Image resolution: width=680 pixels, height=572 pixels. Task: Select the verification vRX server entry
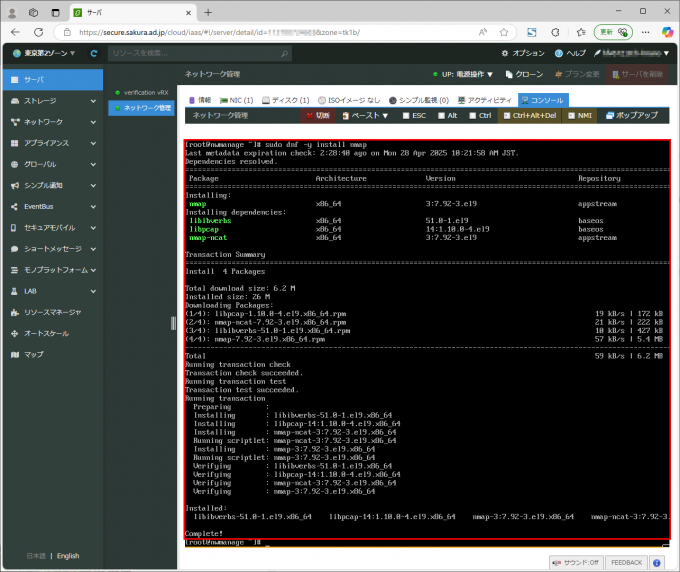click(x=142, y=93)
